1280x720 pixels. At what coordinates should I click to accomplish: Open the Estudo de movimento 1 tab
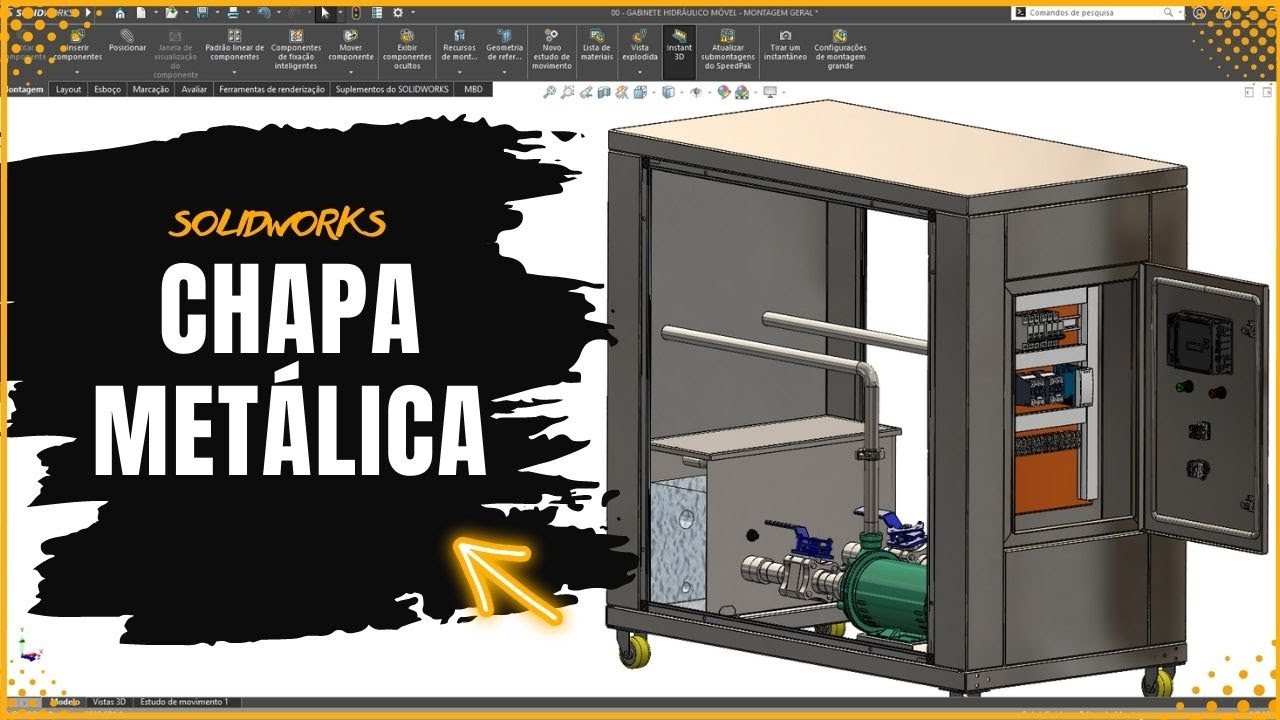pyautogui.click(x=184, y=702)
